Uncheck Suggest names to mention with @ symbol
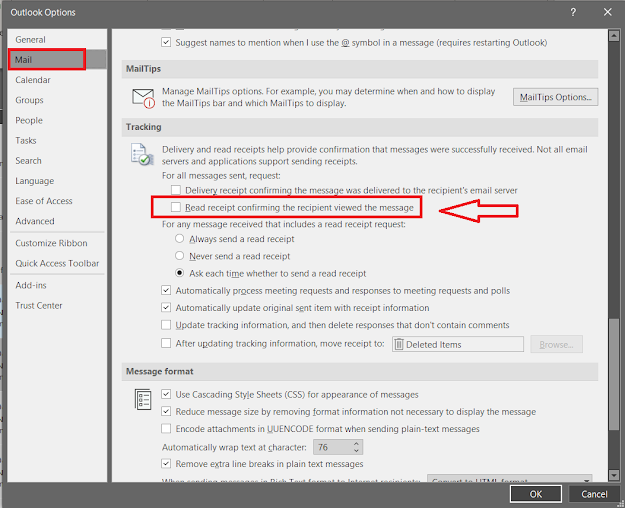 tap(166, 42)
